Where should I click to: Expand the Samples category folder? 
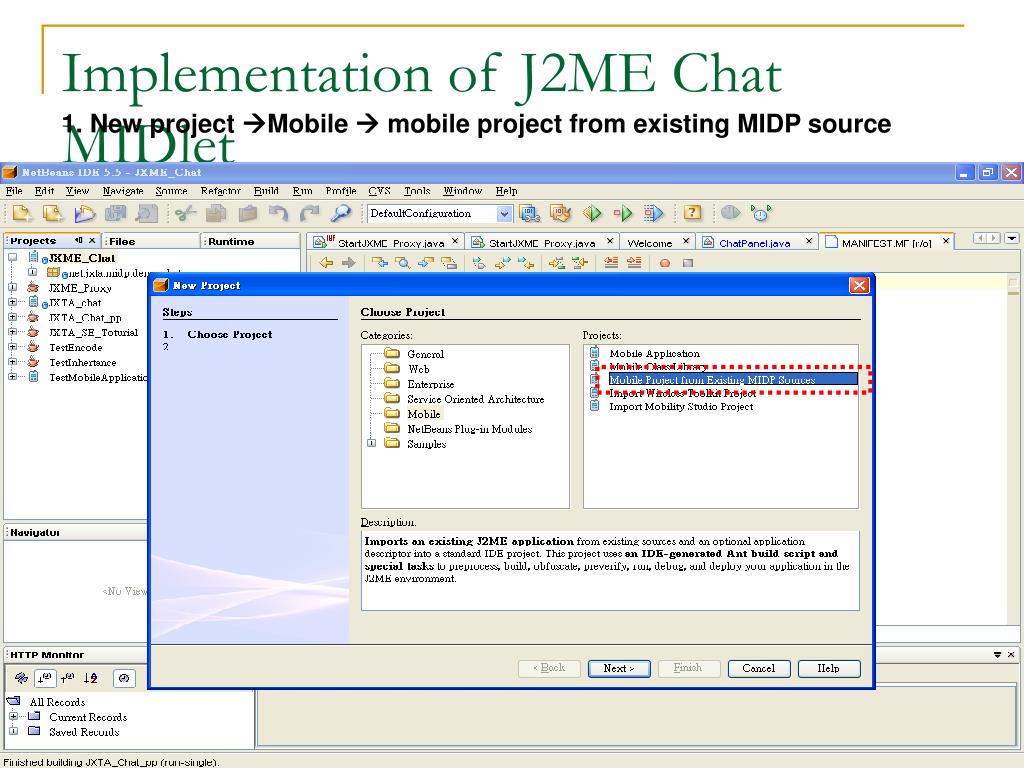click(x=372, y=443)
